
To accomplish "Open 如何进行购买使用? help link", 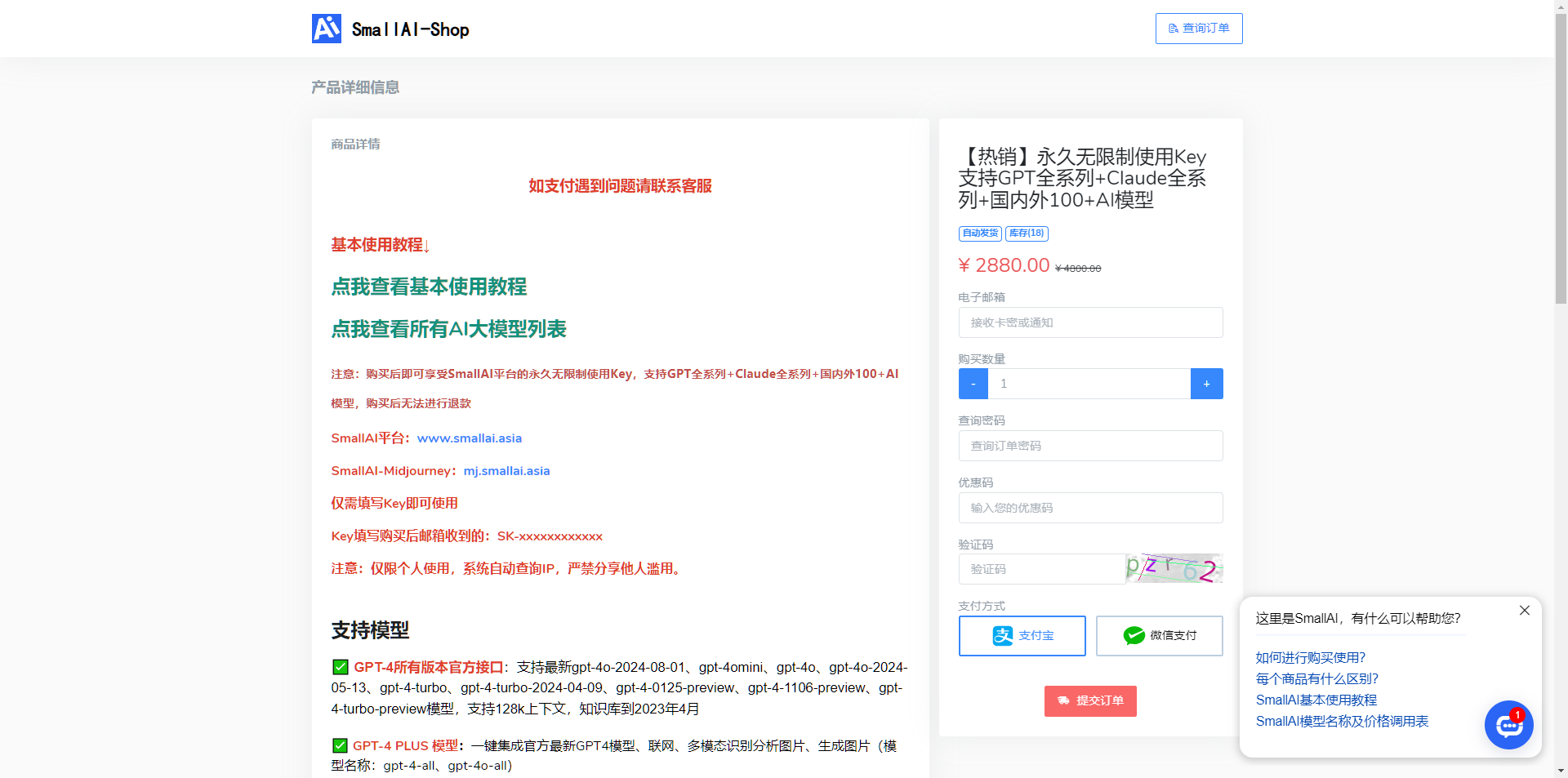I will tap(1311, 658).
